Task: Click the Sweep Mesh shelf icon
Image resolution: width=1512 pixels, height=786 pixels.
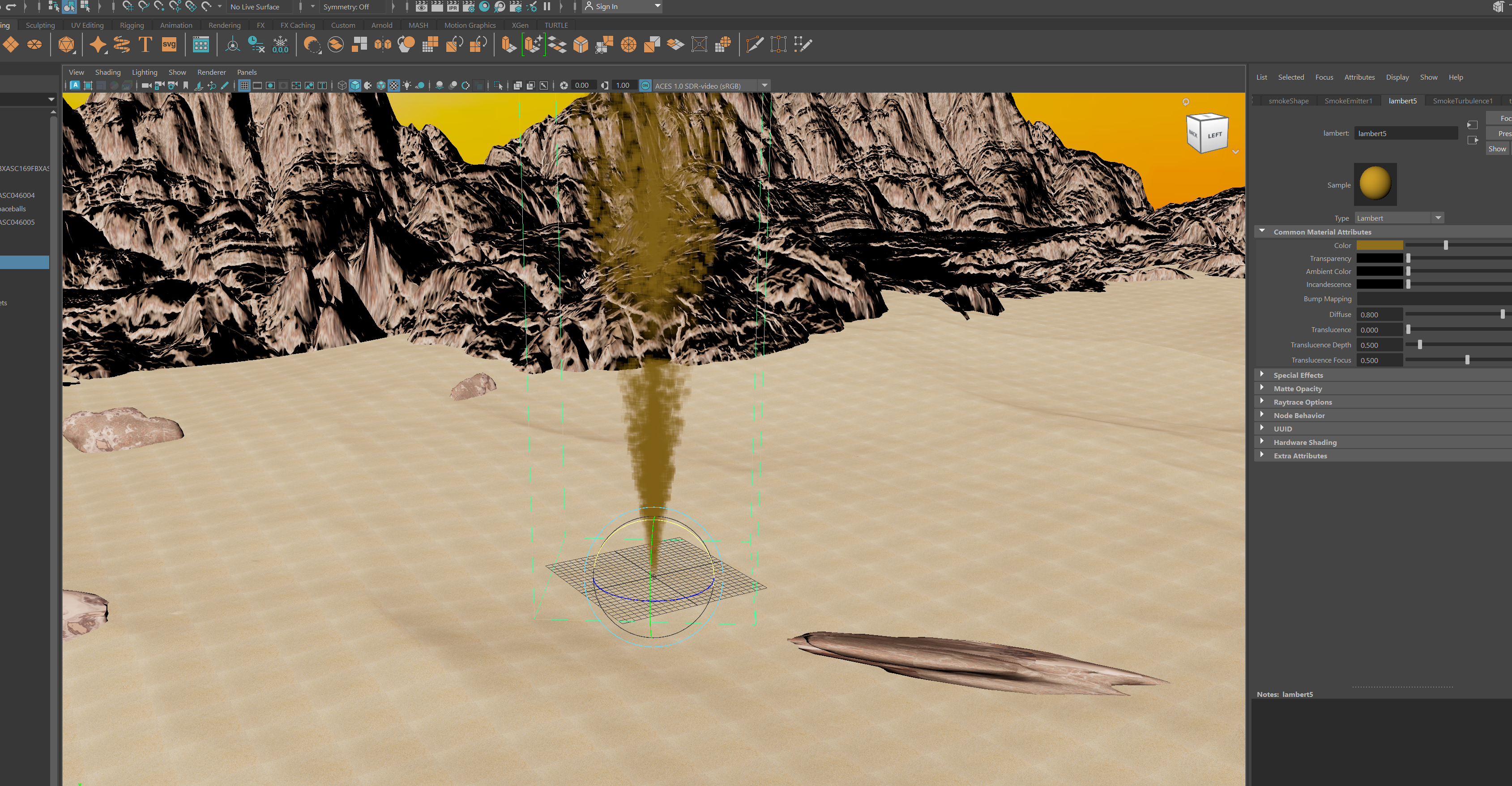Action: (x=121, y=45)
